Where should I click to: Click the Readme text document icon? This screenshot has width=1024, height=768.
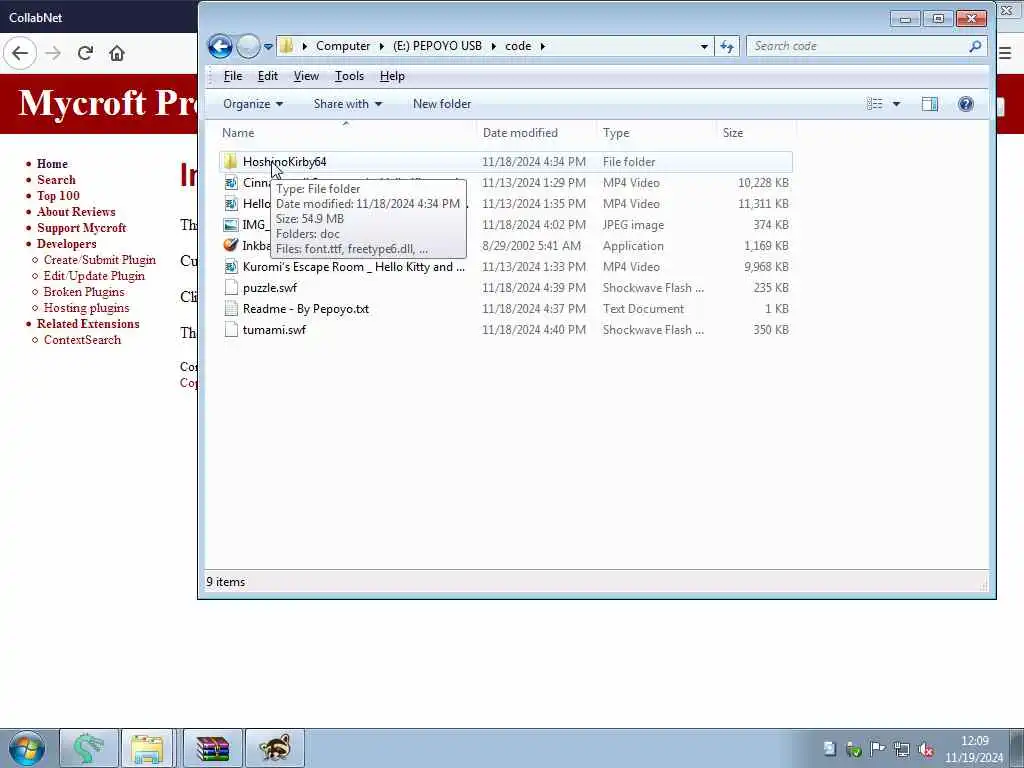click(231, 308)
